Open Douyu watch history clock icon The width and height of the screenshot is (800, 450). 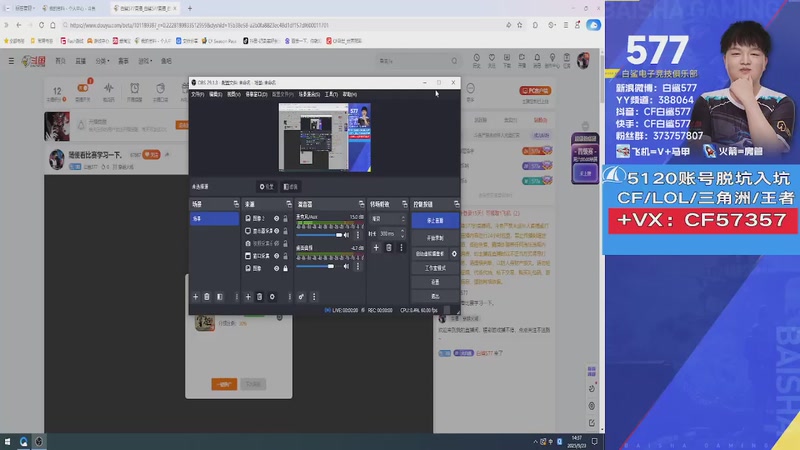pos(477,60)
